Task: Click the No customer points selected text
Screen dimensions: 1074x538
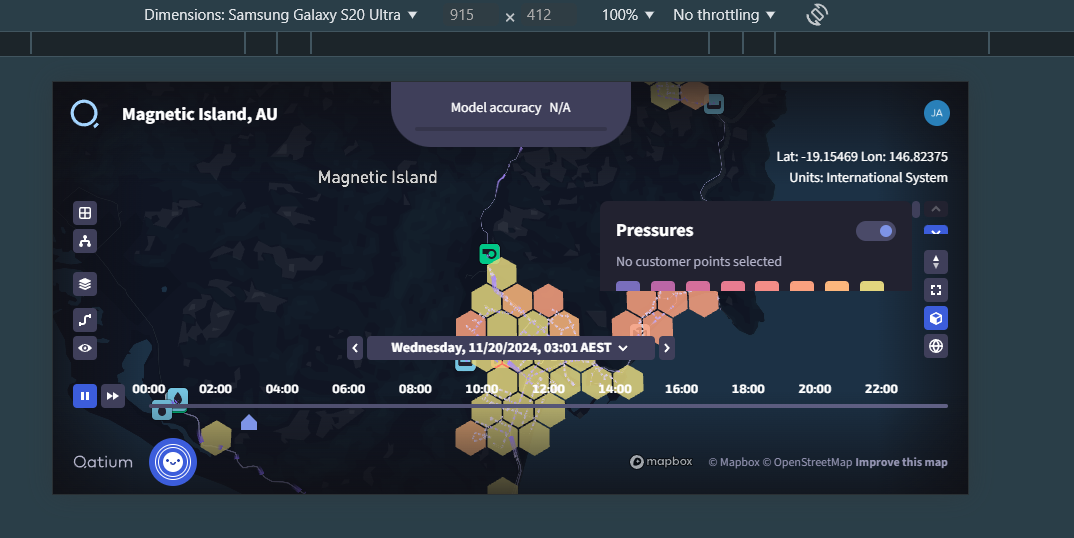Action: click(699, 261)
